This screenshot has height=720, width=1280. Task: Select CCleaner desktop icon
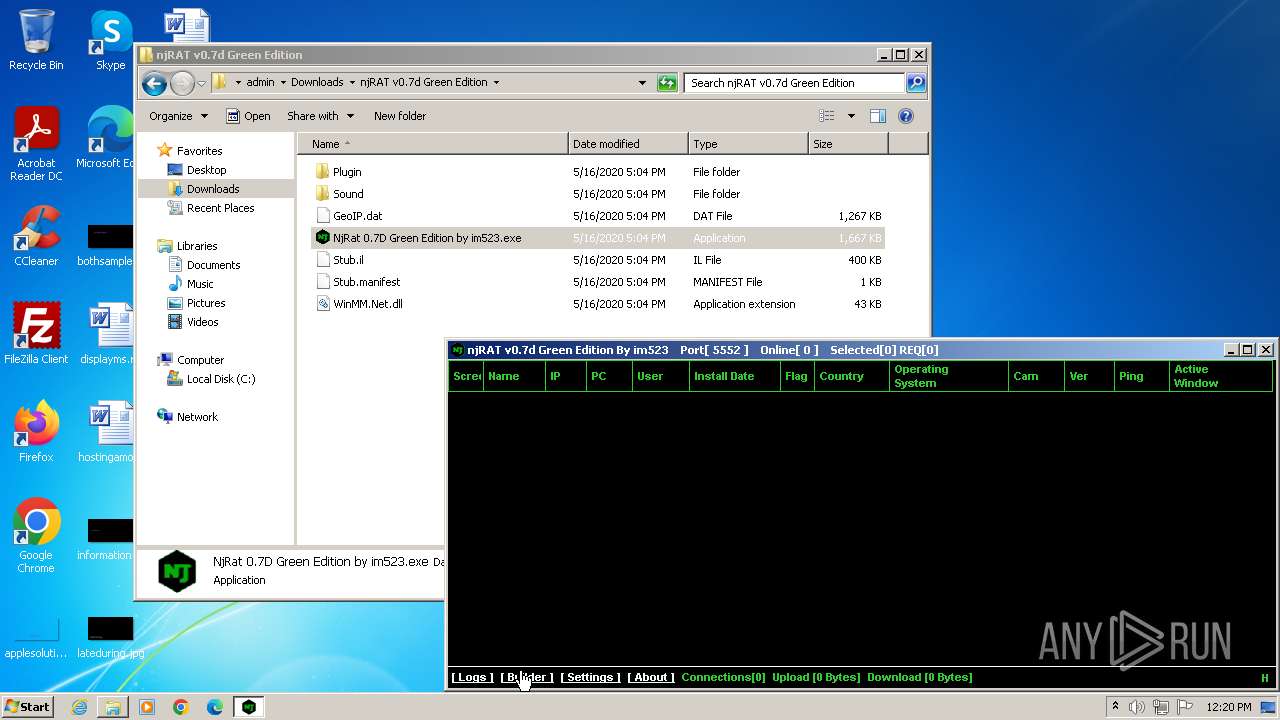pos(36,237)
